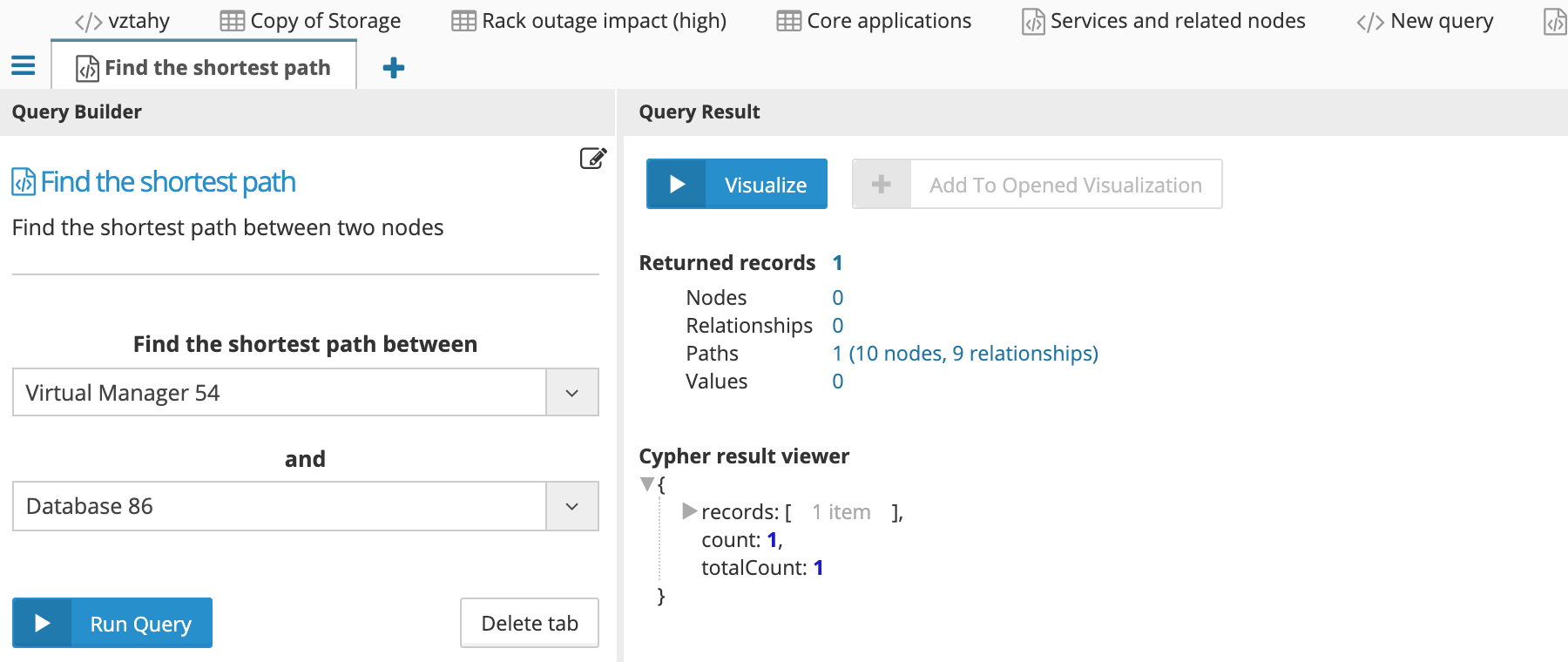1568x662 pixels.
Task: Click code icon on vztahy tab
Action: tap(89, 22)
